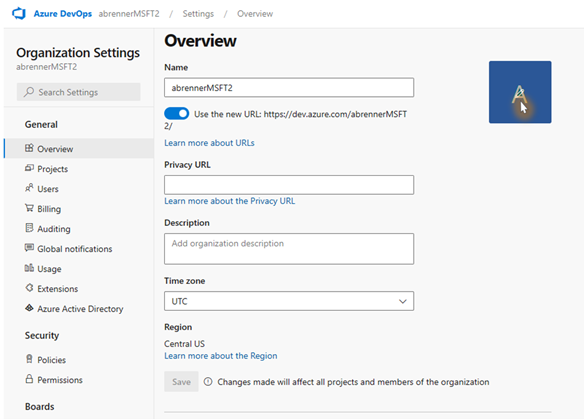The height and width of the screenshot is (419, 584).
Task: Open Users settings icon
Action: click(29, 188)
